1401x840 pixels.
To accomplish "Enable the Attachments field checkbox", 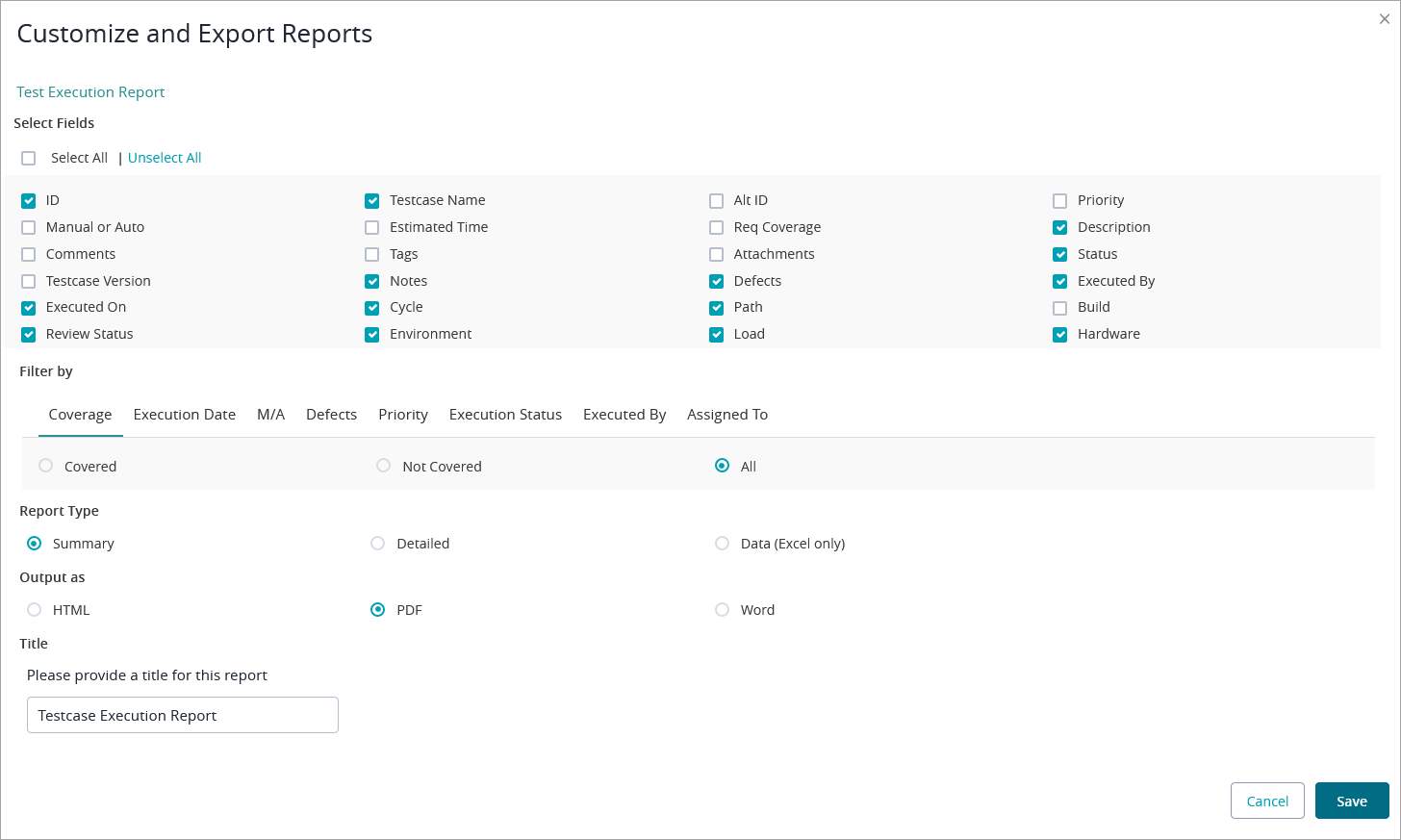I will point(716,255).
